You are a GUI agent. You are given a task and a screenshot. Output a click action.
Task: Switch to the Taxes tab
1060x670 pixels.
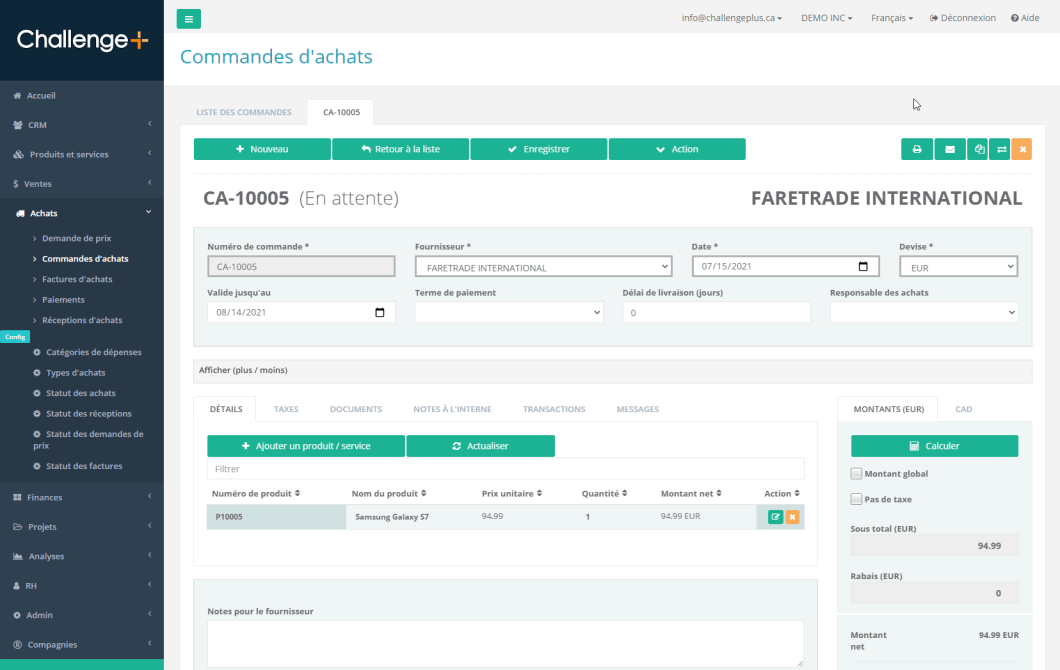[x=286, y=409]
